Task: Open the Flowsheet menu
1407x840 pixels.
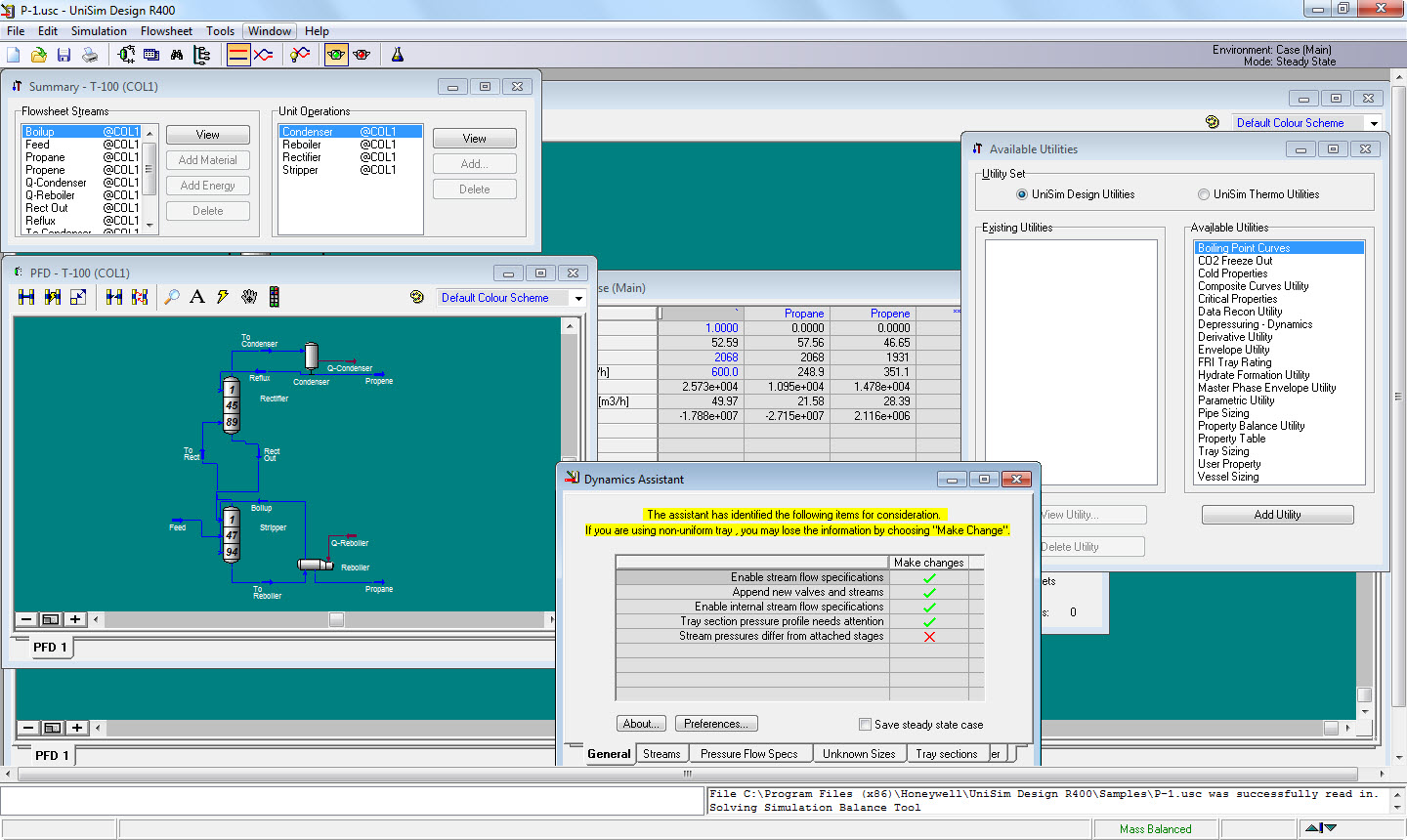Action: 166,31
